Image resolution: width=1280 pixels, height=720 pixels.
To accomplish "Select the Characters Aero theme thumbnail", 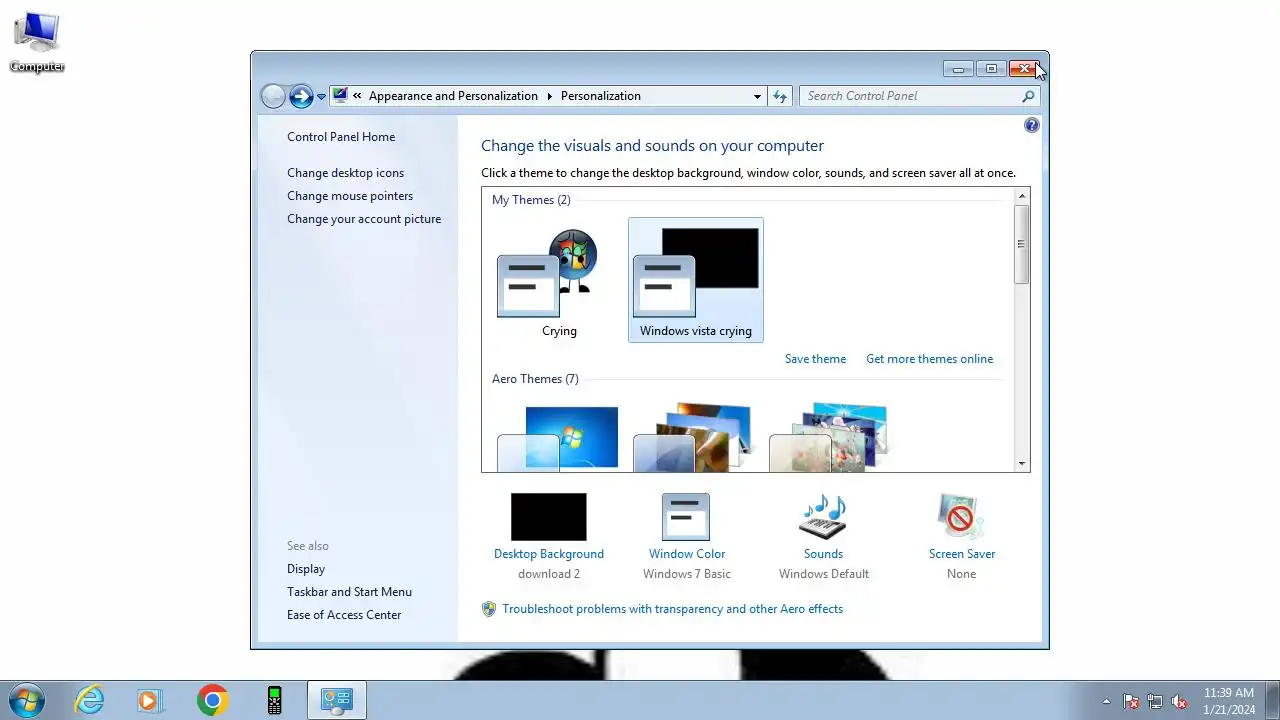I will pyautogui.click(x=830, y=438).
